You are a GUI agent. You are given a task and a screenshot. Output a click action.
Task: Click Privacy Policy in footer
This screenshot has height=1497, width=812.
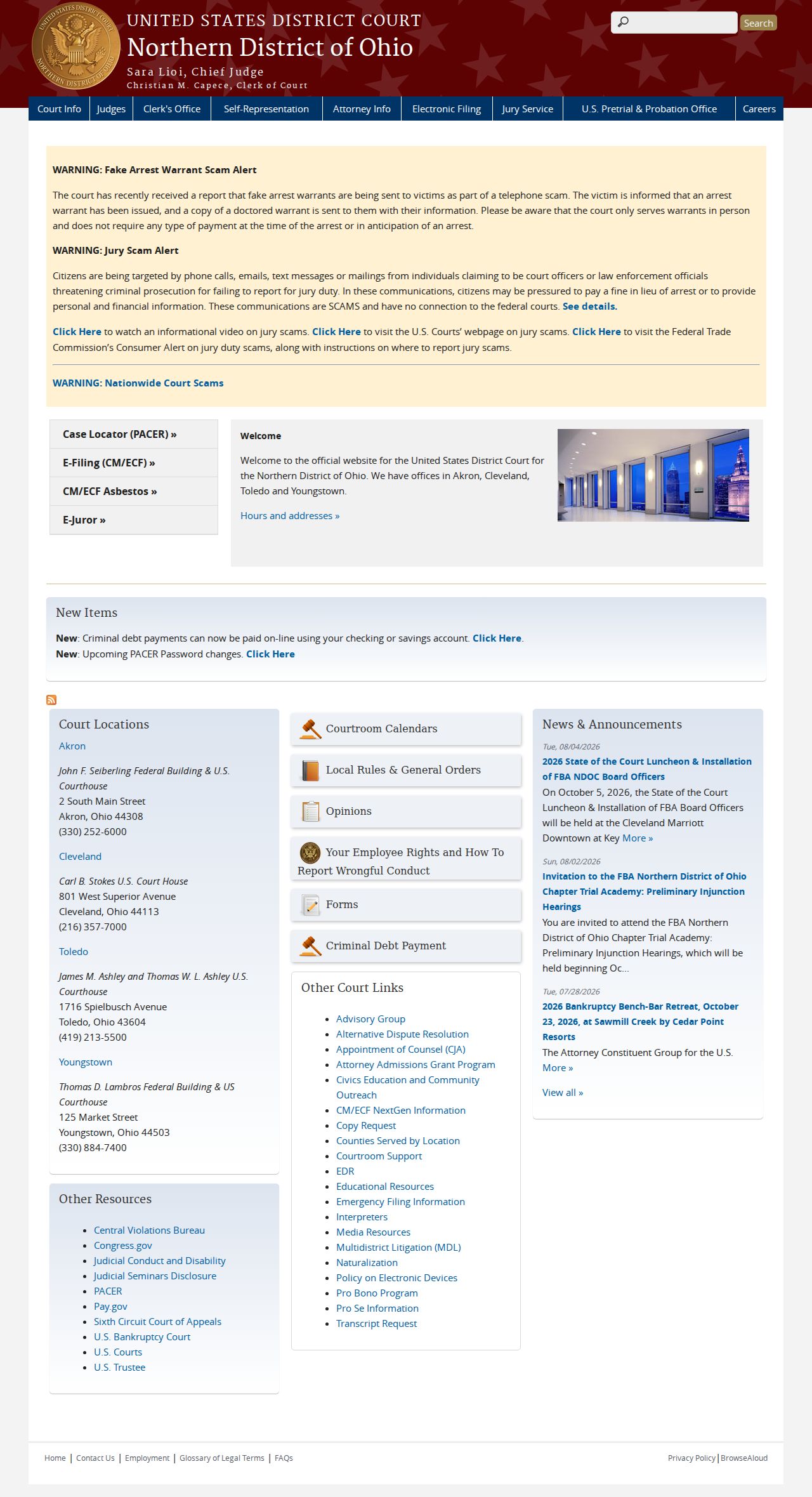[691, 1458]
